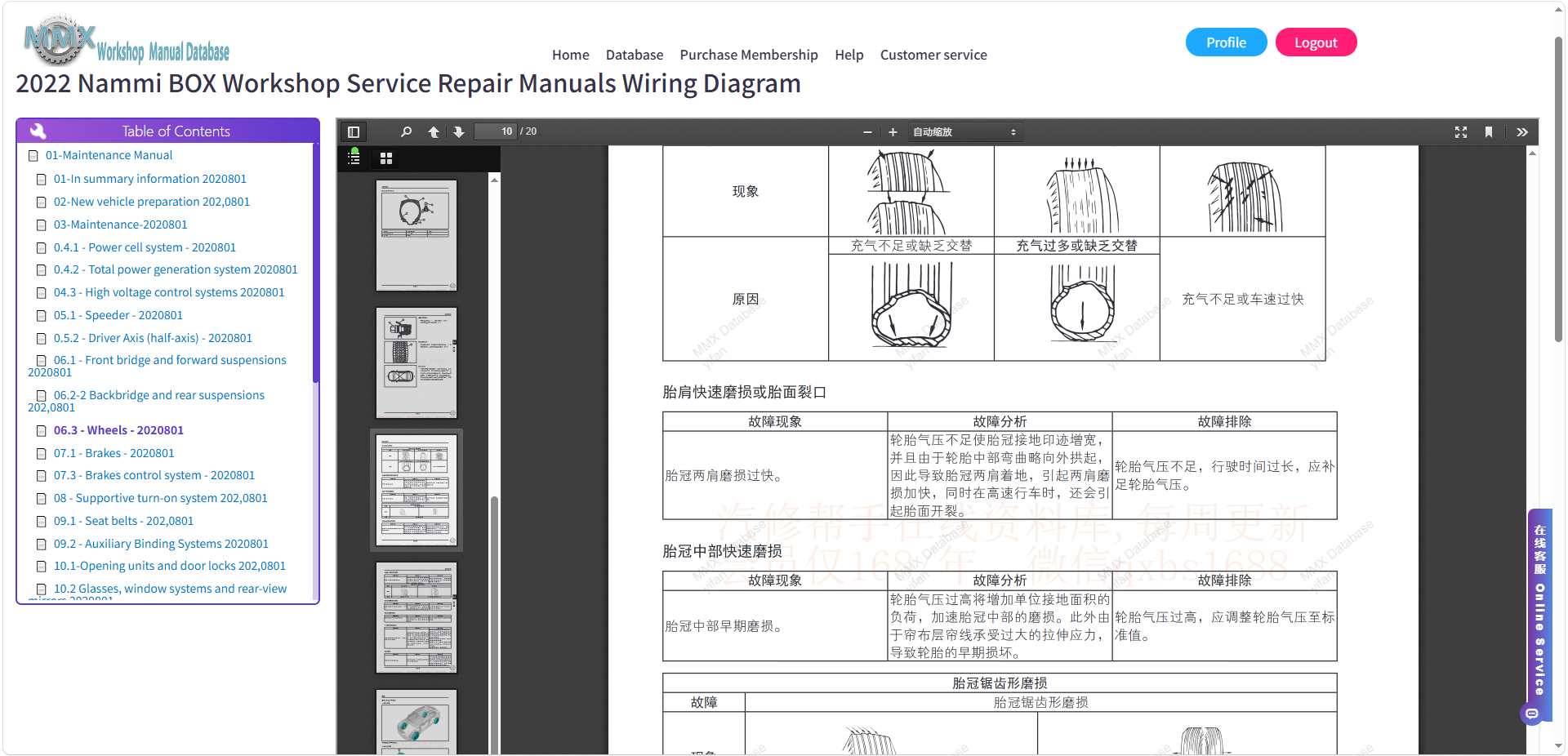Open 0.5.2 - Driver Axis (half-axis)

[153, 338]
